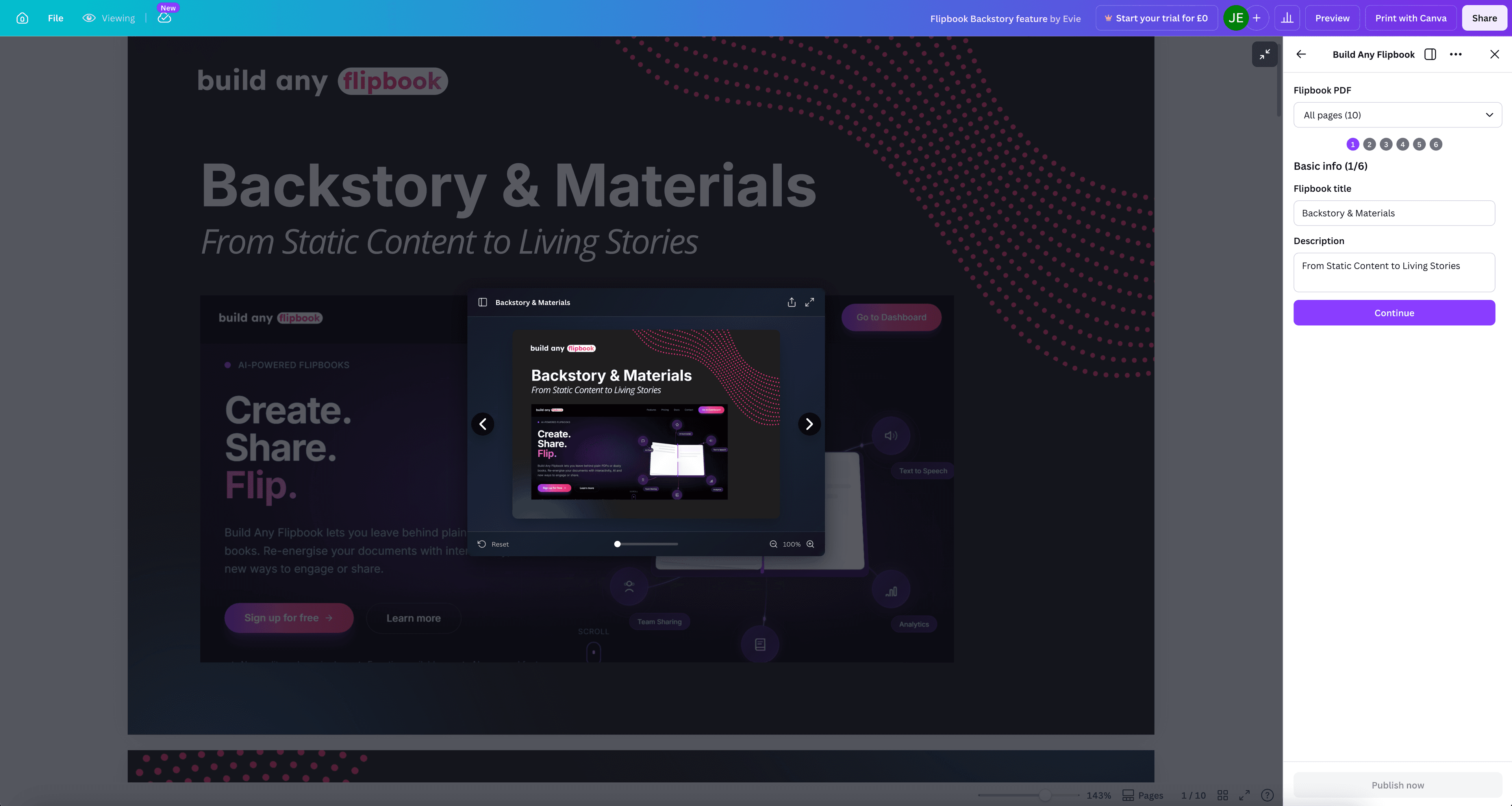Image resolution: width=1512 pixels, height=806 pixels.
Task: Expand flipbook viewer to fullscreen
Action: pyautogui.click(x=810, y=302)
